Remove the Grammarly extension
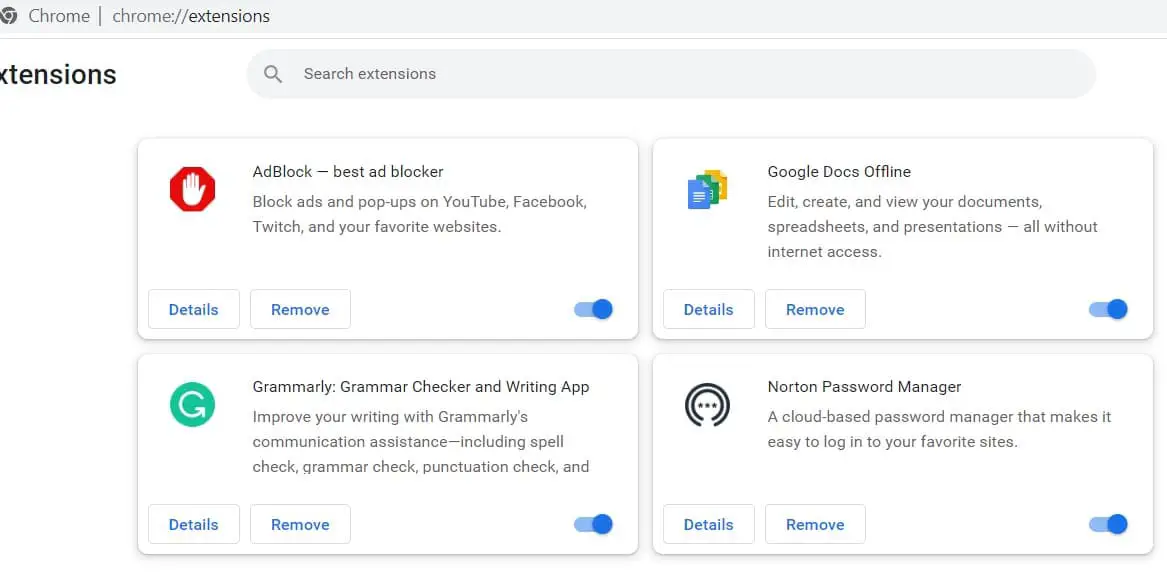Image resolution: width=1167 pixels, height=576 pixels. click(300, 524)
